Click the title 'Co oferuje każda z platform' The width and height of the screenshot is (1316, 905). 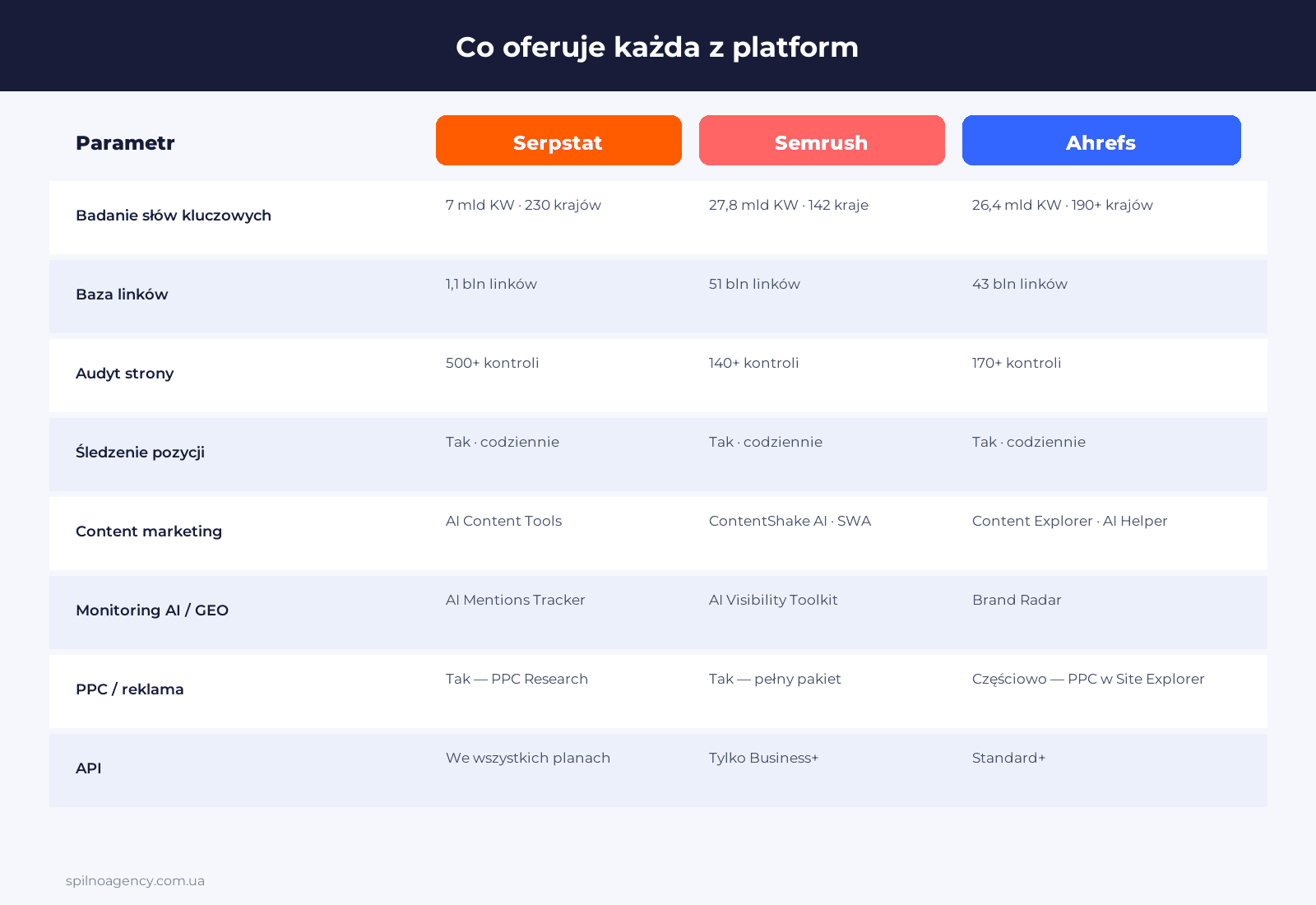(657, 47)
